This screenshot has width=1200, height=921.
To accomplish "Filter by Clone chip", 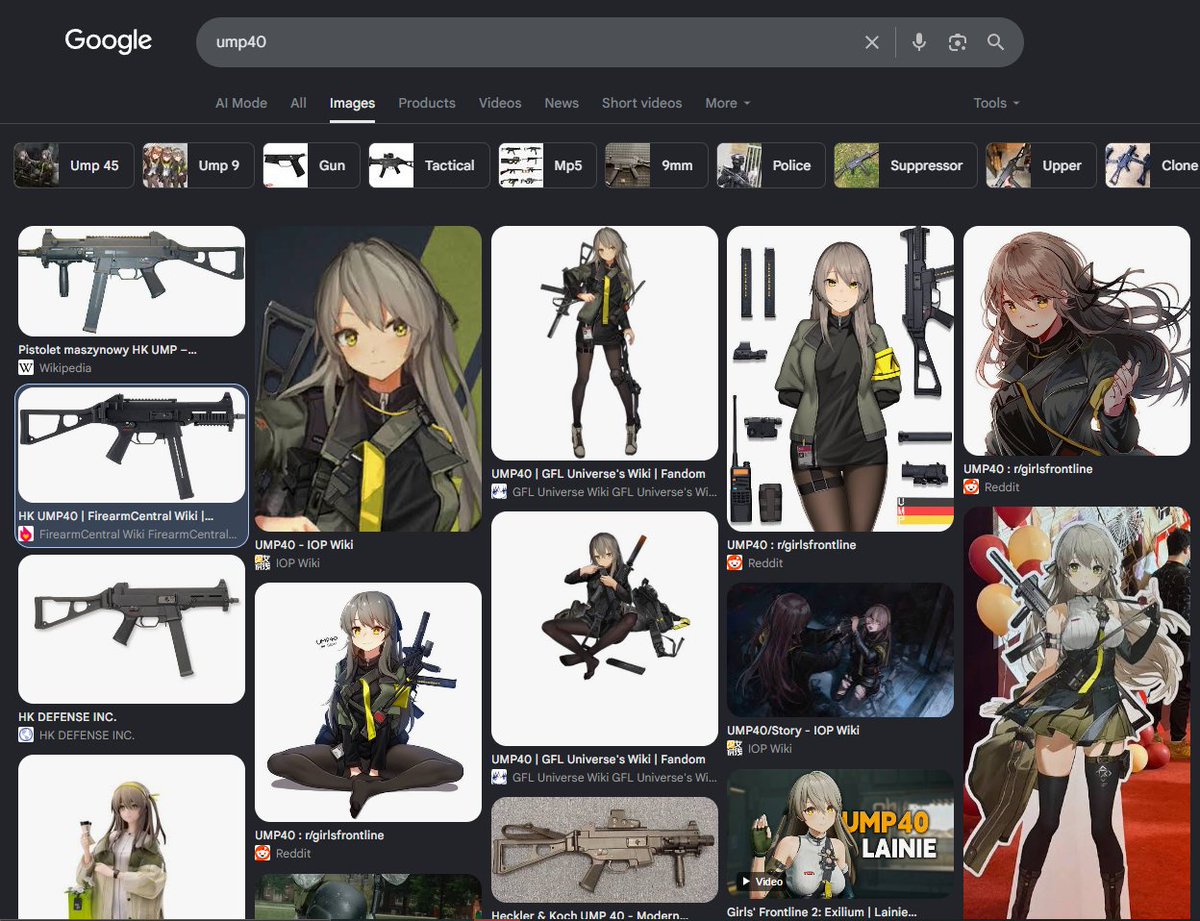I will point(1154,165).
